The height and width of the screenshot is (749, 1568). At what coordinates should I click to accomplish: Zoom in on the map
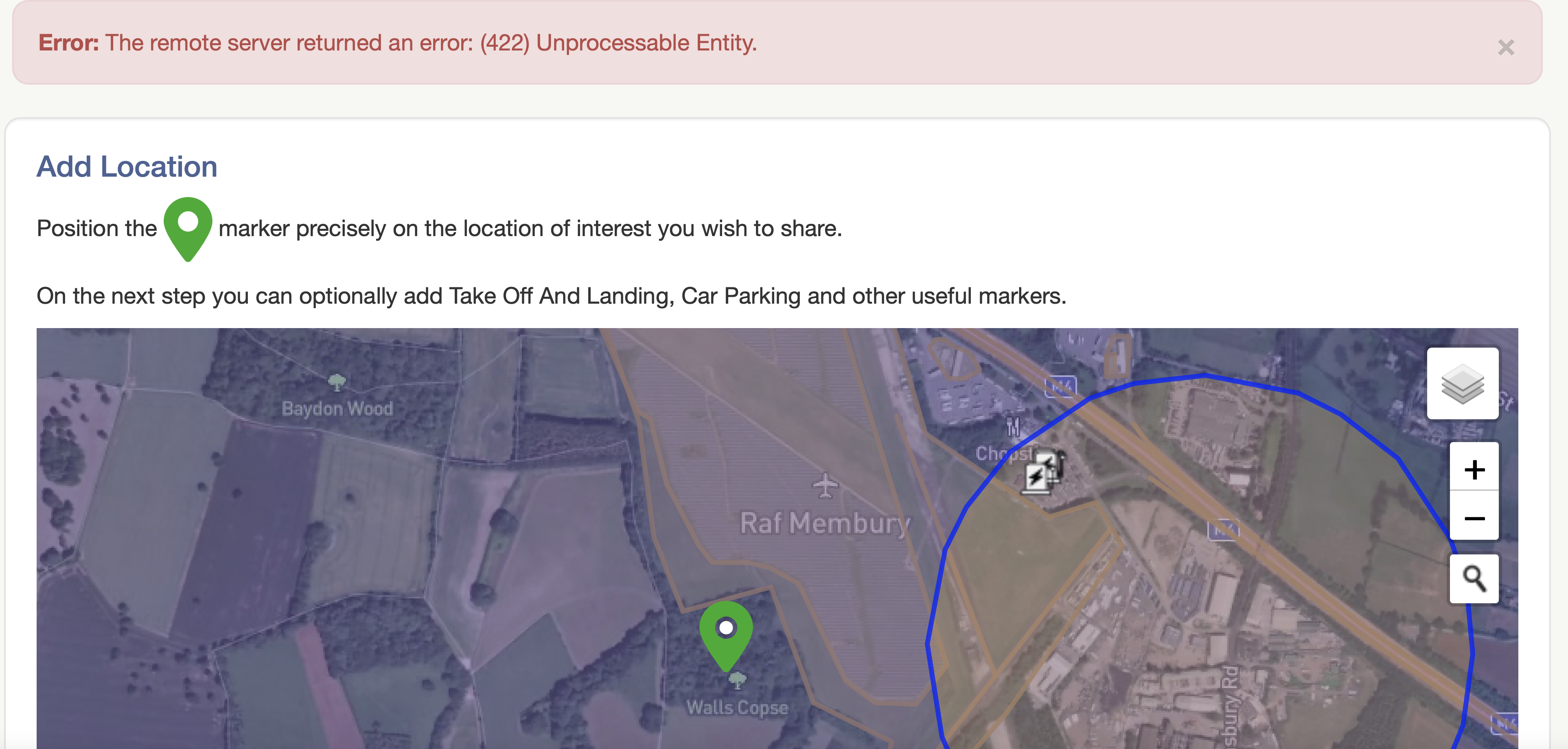pyautogui.click(x=1474, y=469)
